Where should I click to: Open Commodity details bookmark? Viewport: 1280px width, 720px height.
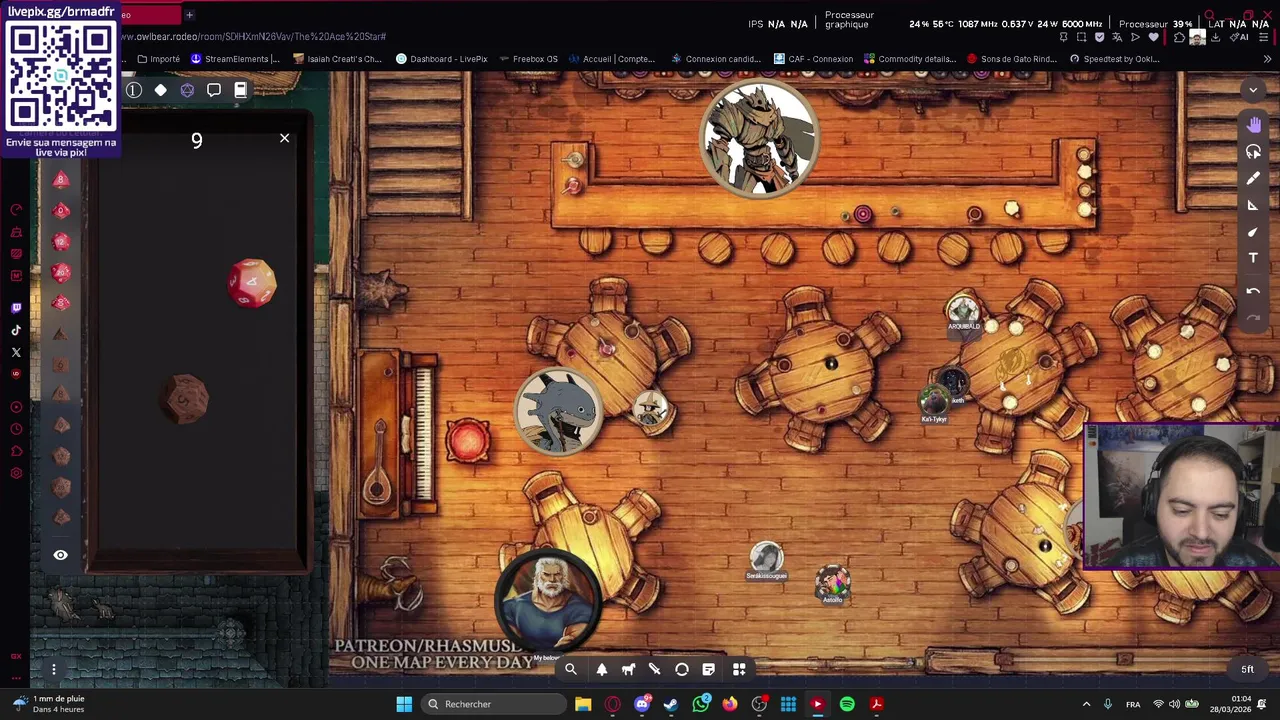(x=910, y=59)
